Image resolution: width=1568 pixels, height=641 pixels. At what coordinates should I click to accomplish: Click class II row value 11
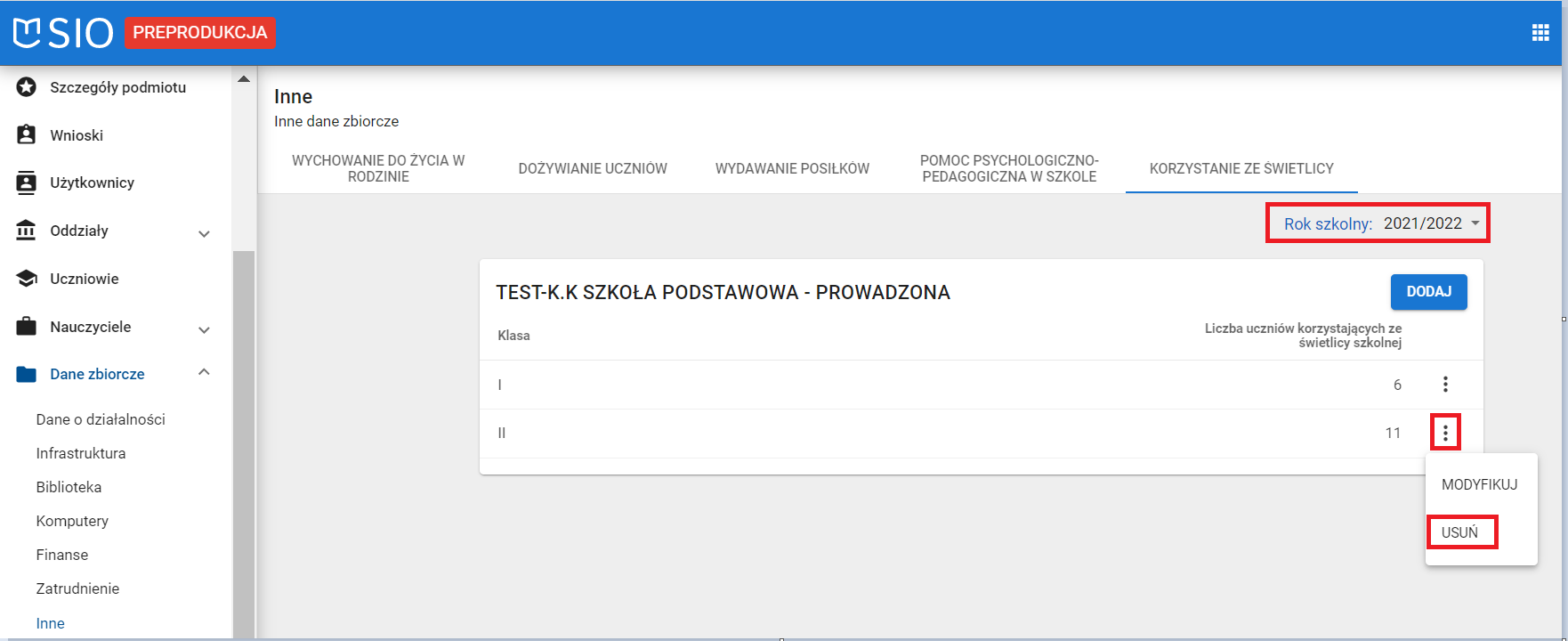[x=1393, y=433]
